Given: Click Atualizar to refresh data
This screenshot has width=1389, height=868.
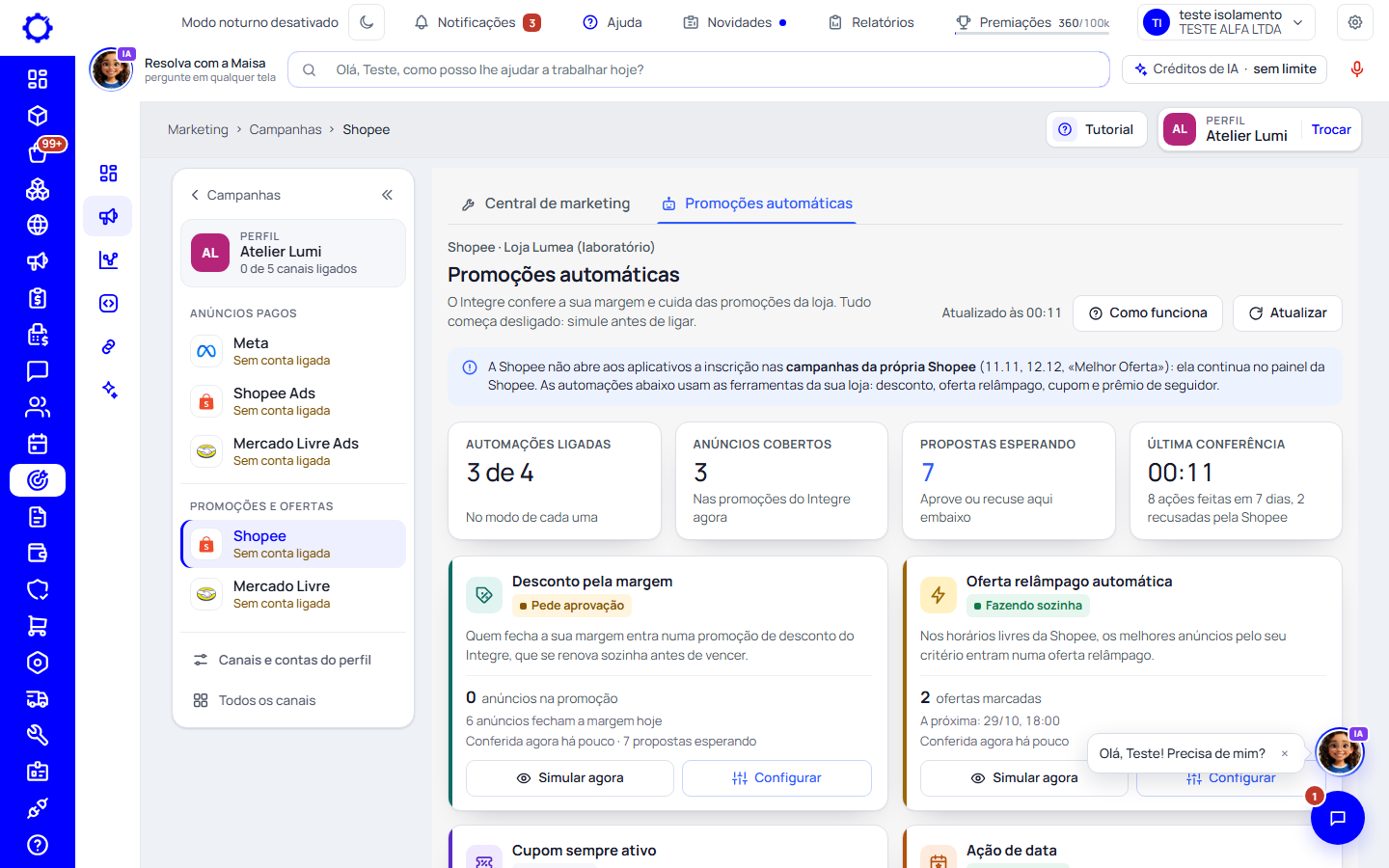Looking at the screenshot, I should [x=1288, y=312].
